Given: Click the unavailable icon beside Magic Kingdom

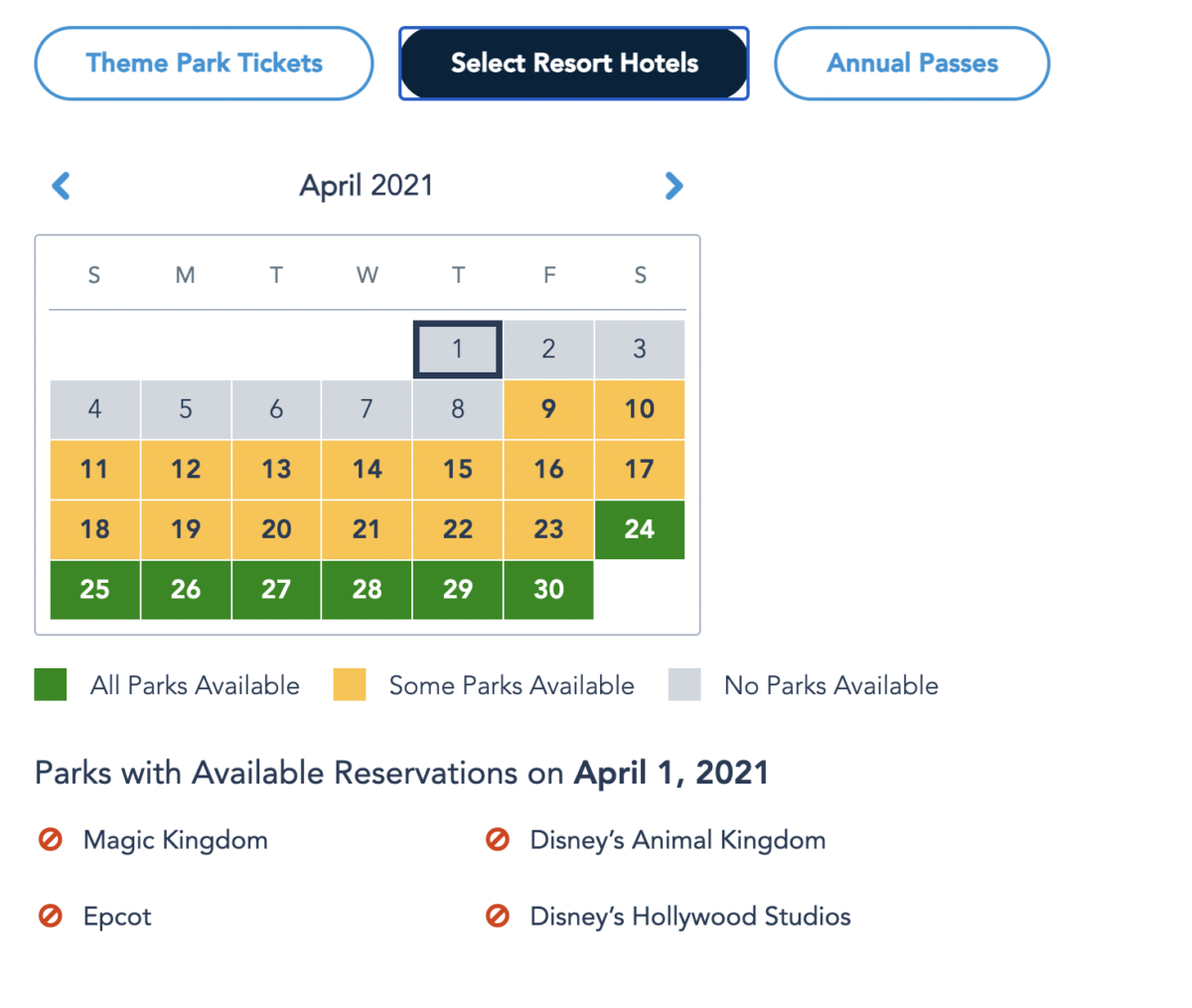Looking at the screenshot, I should pyautogui.click(x=51, y=840).
